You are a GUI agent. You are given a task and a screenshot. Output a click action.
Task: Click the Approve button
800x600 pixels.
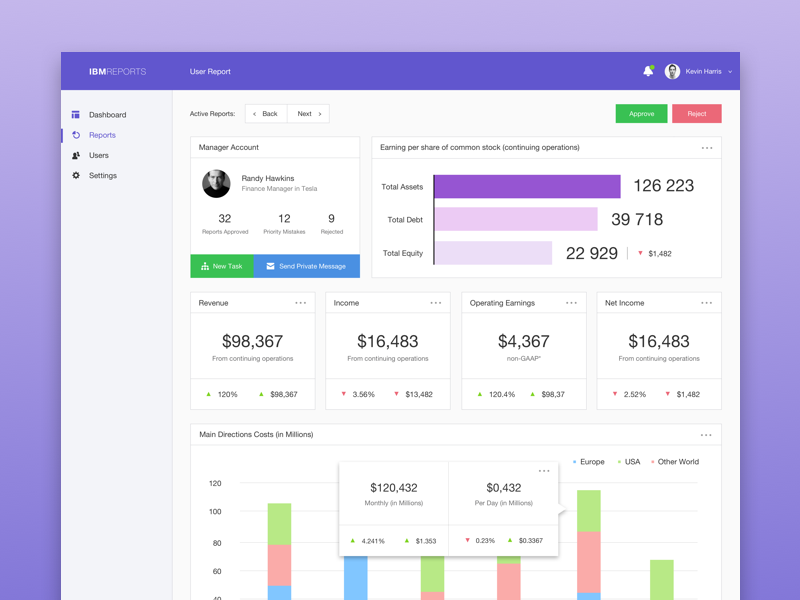641,113
